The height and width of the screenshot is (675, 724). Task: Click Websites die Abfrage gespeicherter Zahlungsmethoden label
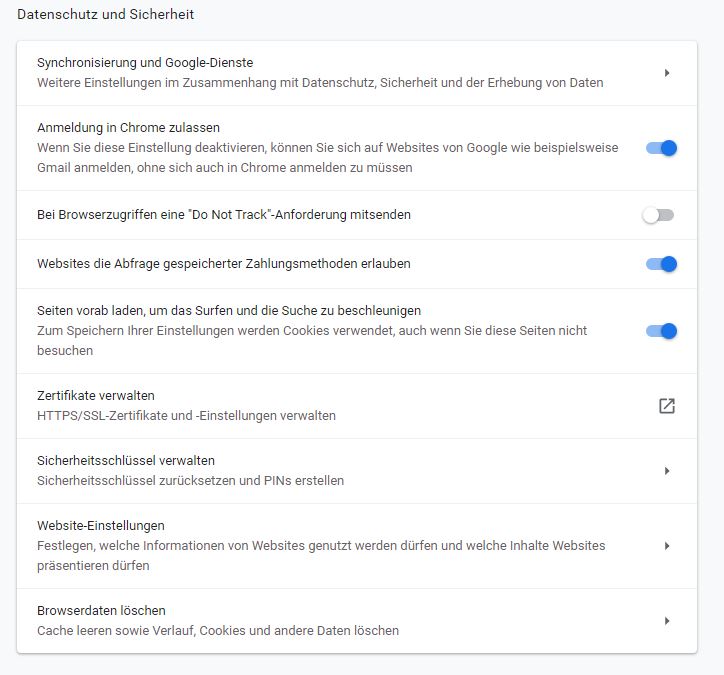pyautogui.click(x=224, y=264)
